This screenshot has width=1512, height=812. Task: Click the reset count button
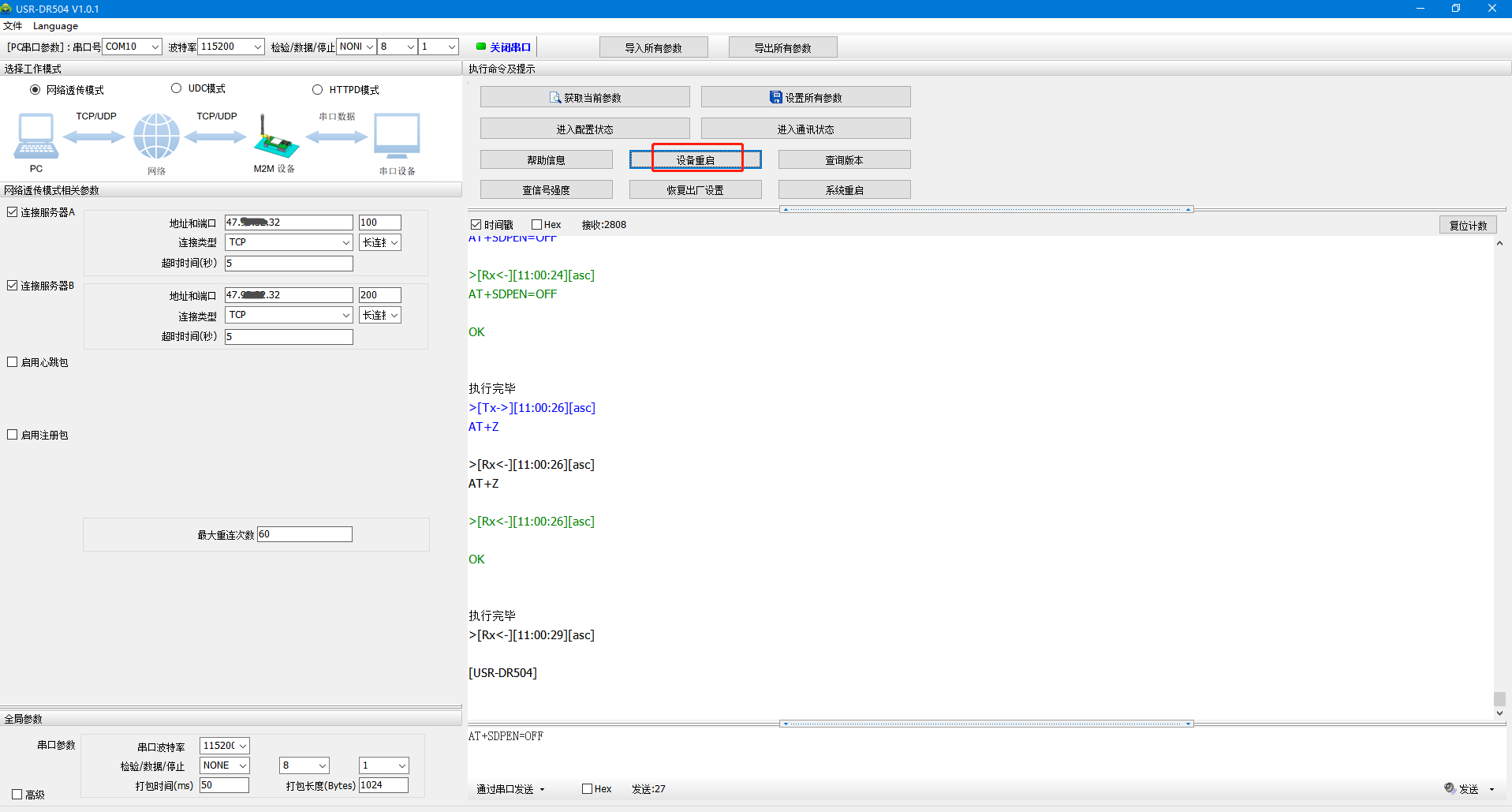tap(1468, 225)
